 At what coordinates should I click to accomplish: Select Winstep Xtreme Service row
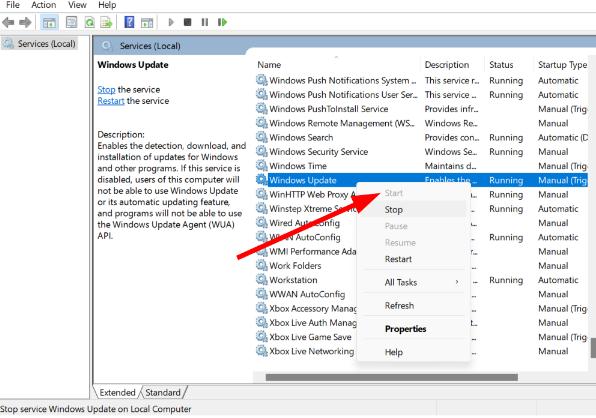(x=421, y=209)
